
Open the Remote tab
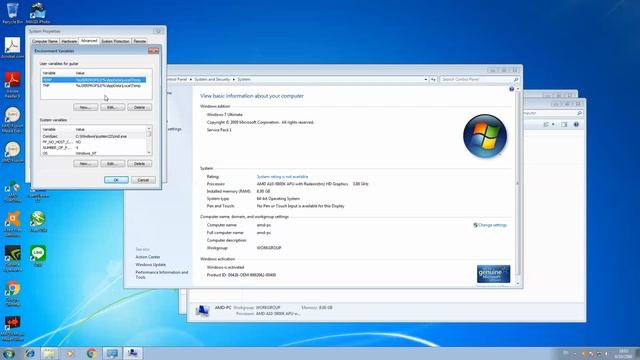(x=140, y=41)
